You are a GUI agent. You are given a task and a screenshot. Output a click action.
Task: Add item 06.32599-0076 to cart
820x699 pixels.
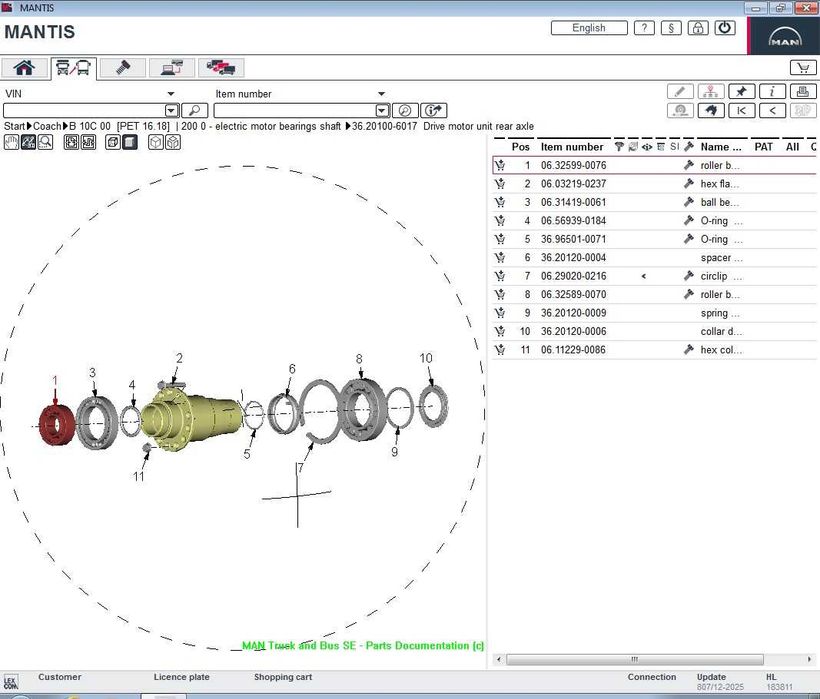(500, 165)
